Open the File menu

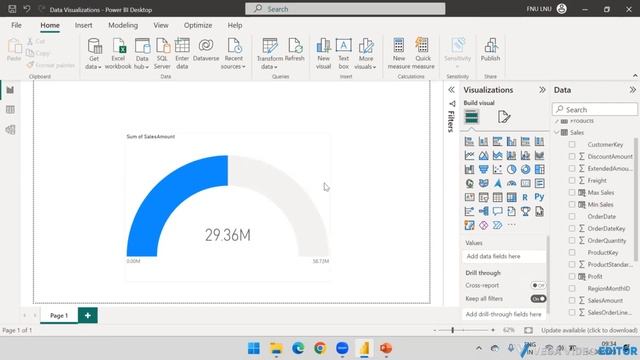coord(16,25)
